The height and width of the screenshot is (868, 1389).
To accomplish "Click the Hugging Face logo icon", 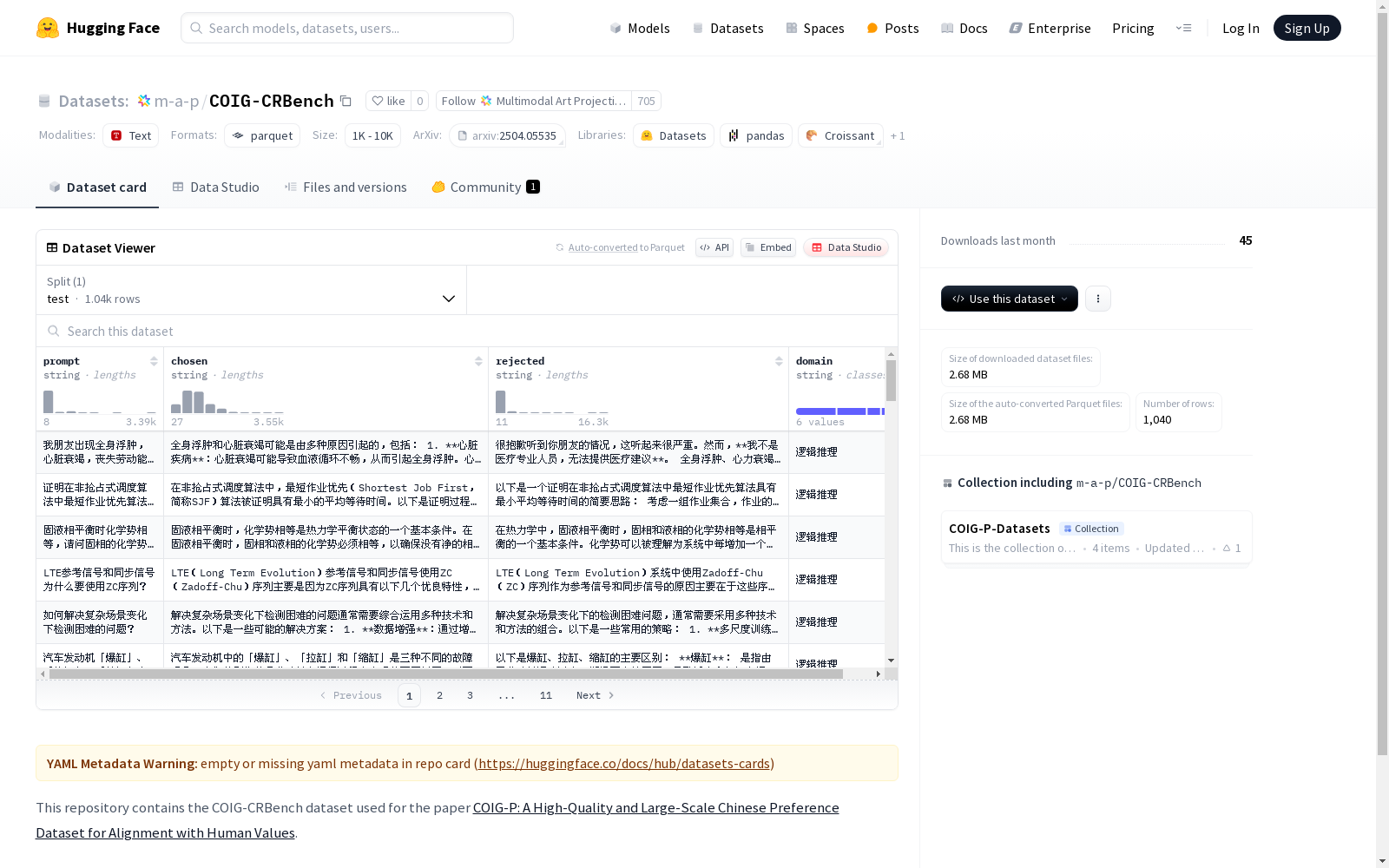I will click(48, 28).
